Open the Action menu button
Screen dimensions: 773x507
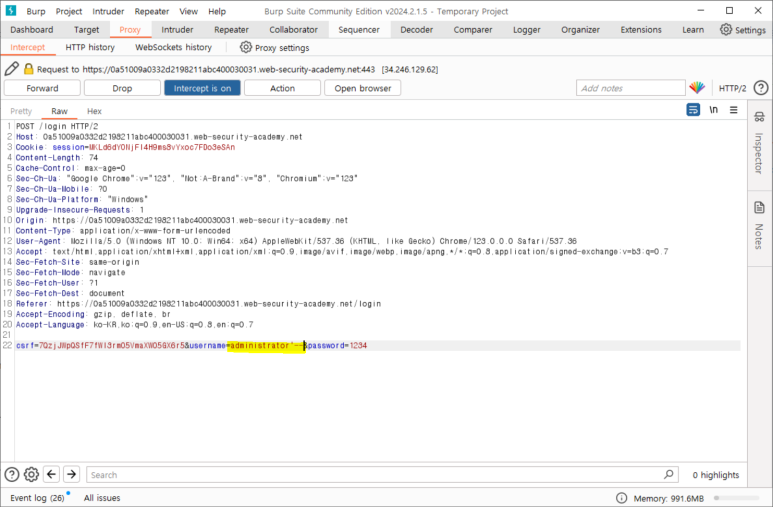point(282,88)
